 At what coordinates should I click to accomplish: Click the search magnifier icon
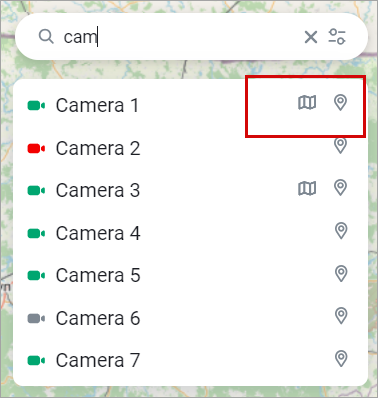pyautogui.click(x=46, y=37)
